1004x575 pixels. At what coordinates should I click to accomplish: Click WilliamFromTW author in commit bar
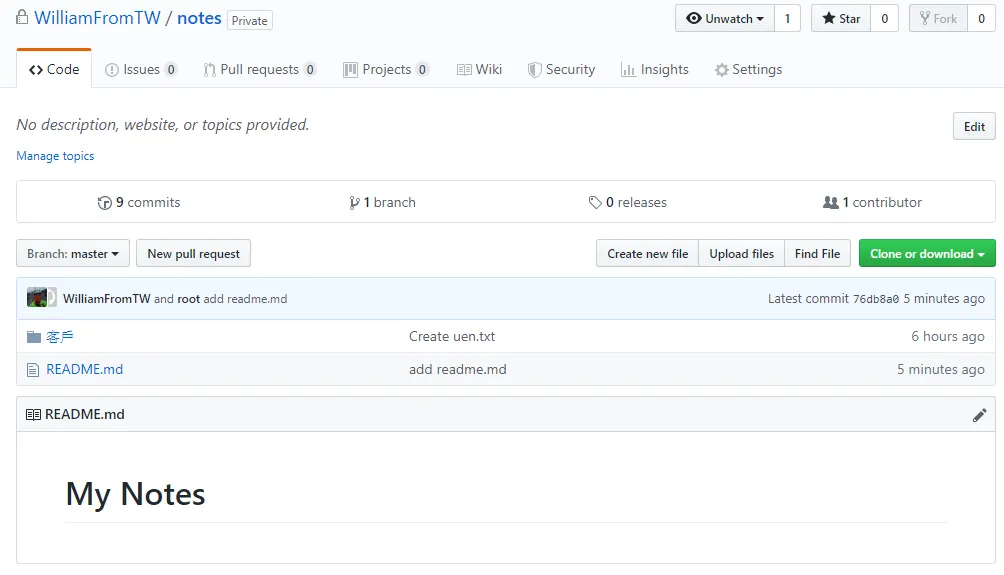[x=106, y=298]
